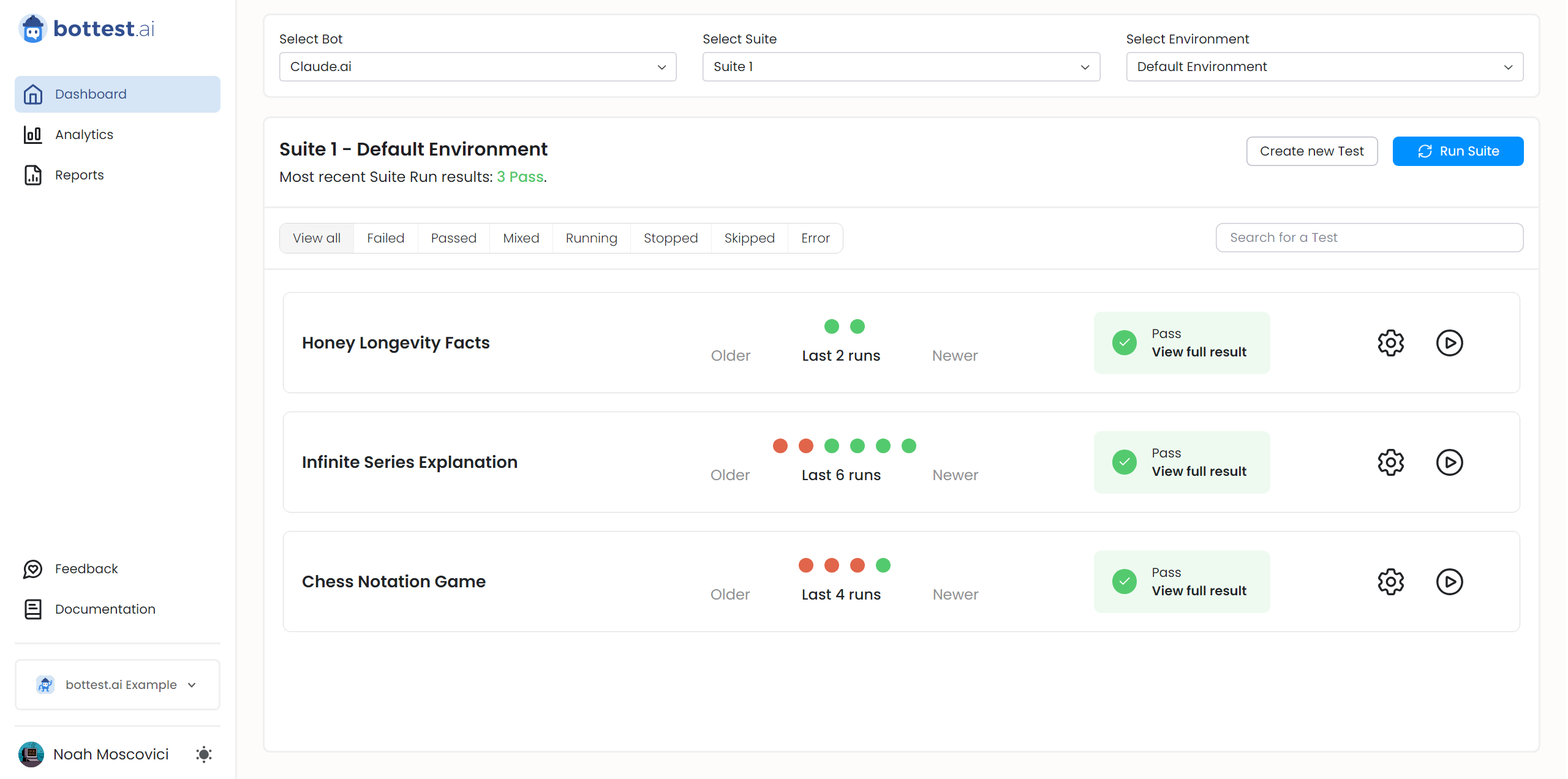Select the Mixed filter tab

click(x=521, y=238)
